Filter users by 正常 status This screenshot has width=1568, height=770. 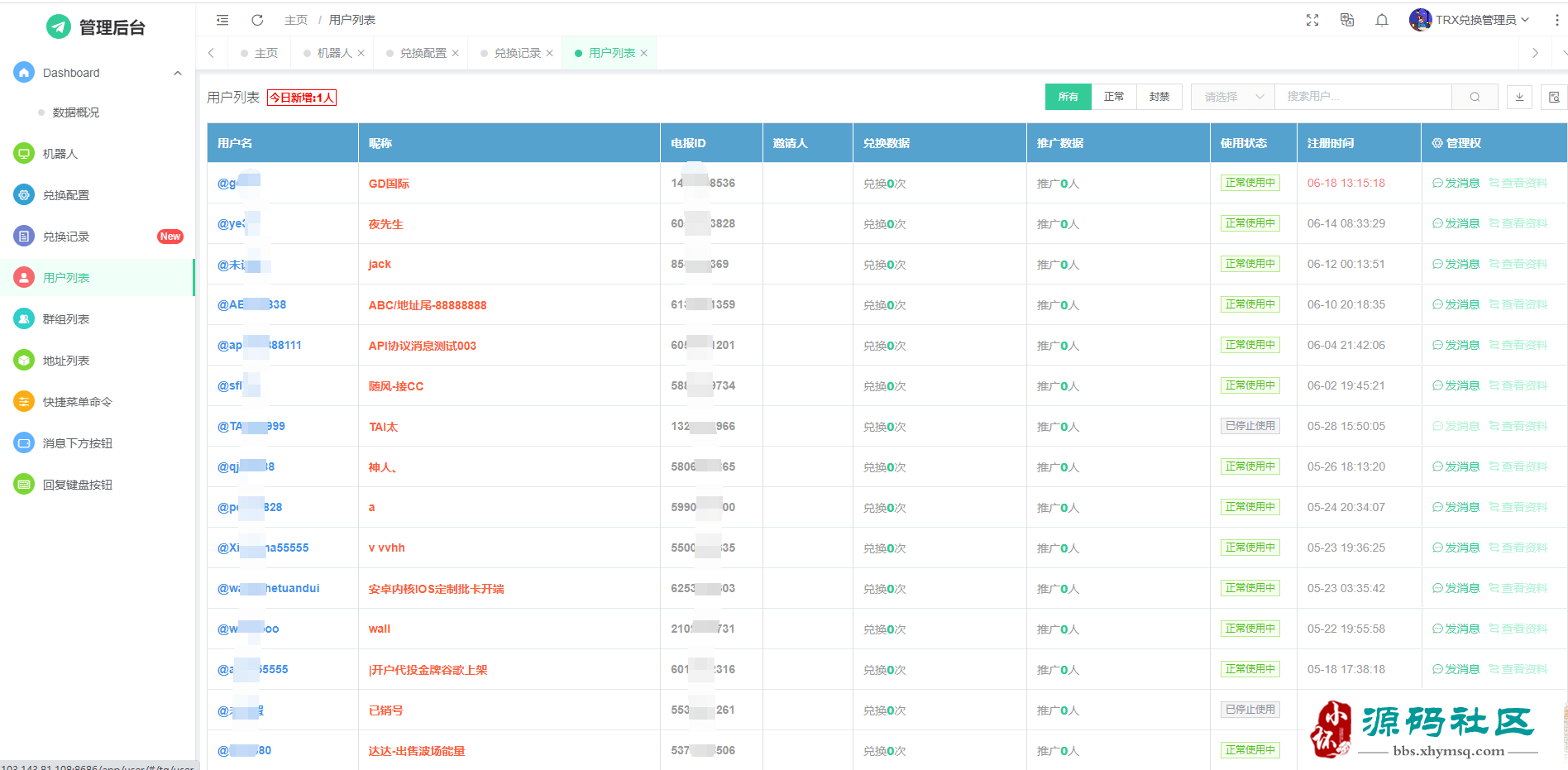1113,97
